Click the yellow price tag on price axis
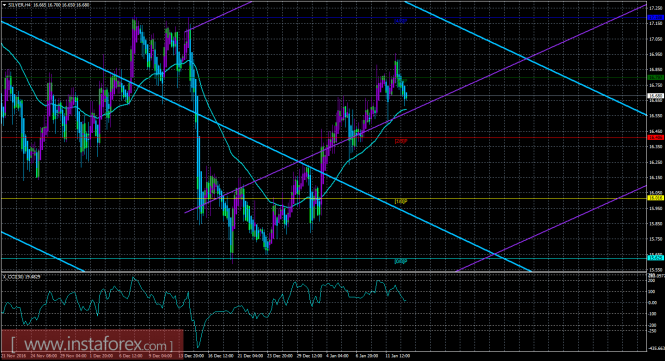 coord(656,198)
